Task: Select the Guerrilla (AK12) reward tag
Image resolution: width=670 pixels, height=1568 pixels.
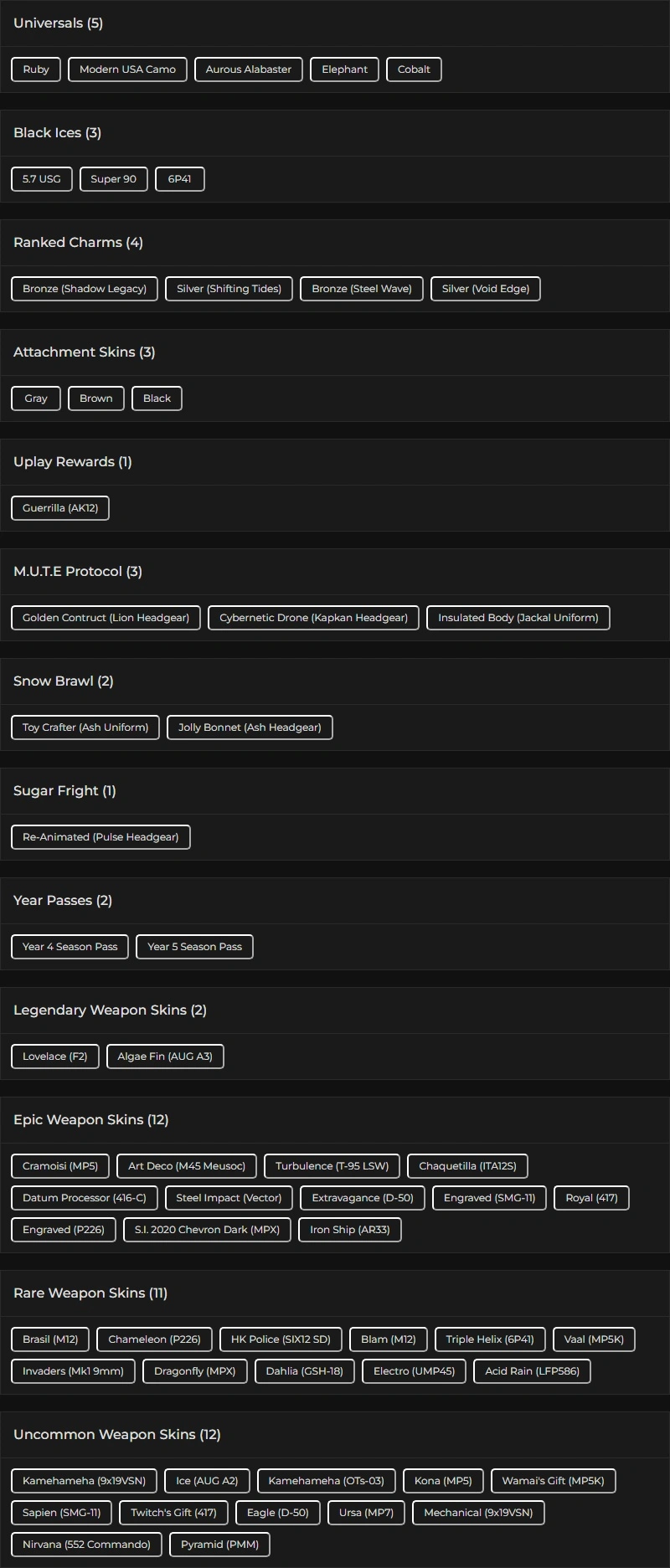Action: (60, 508)
